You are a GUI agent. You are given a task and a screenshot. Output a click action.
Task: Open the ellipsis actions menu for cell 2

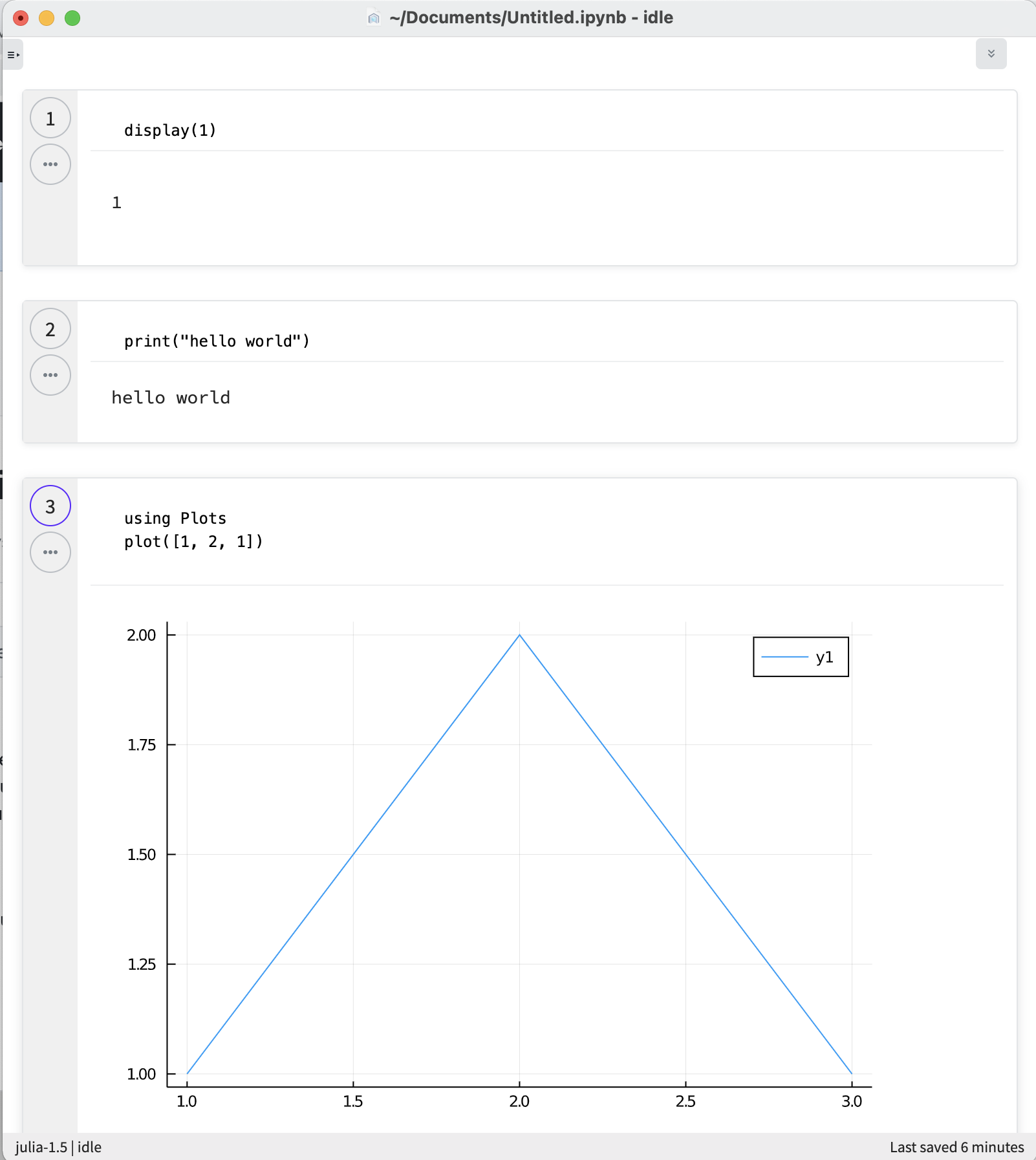[x=50, y=374]
